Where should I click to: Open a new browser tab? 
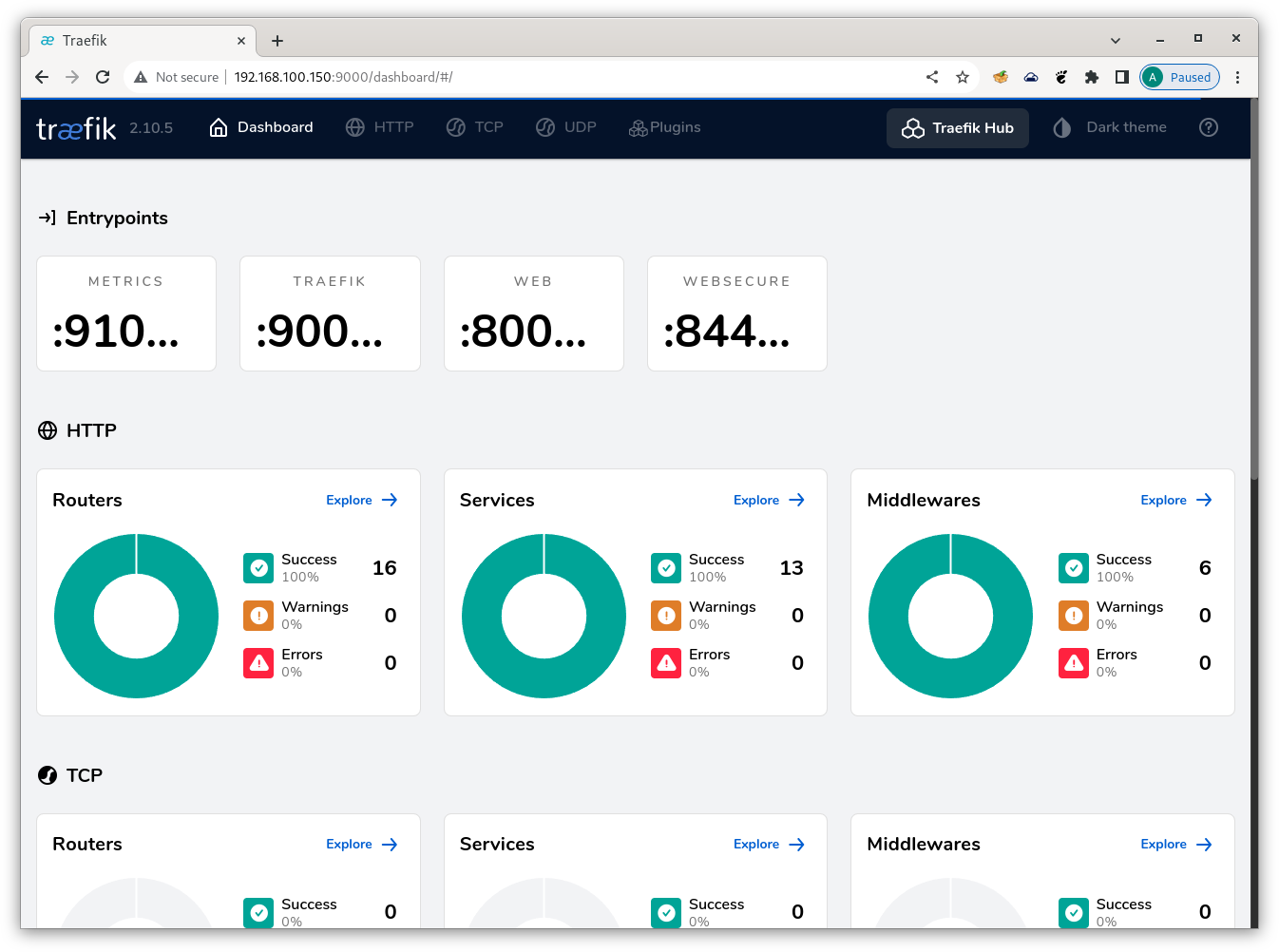pyautogui.click(x=277, y=41)
